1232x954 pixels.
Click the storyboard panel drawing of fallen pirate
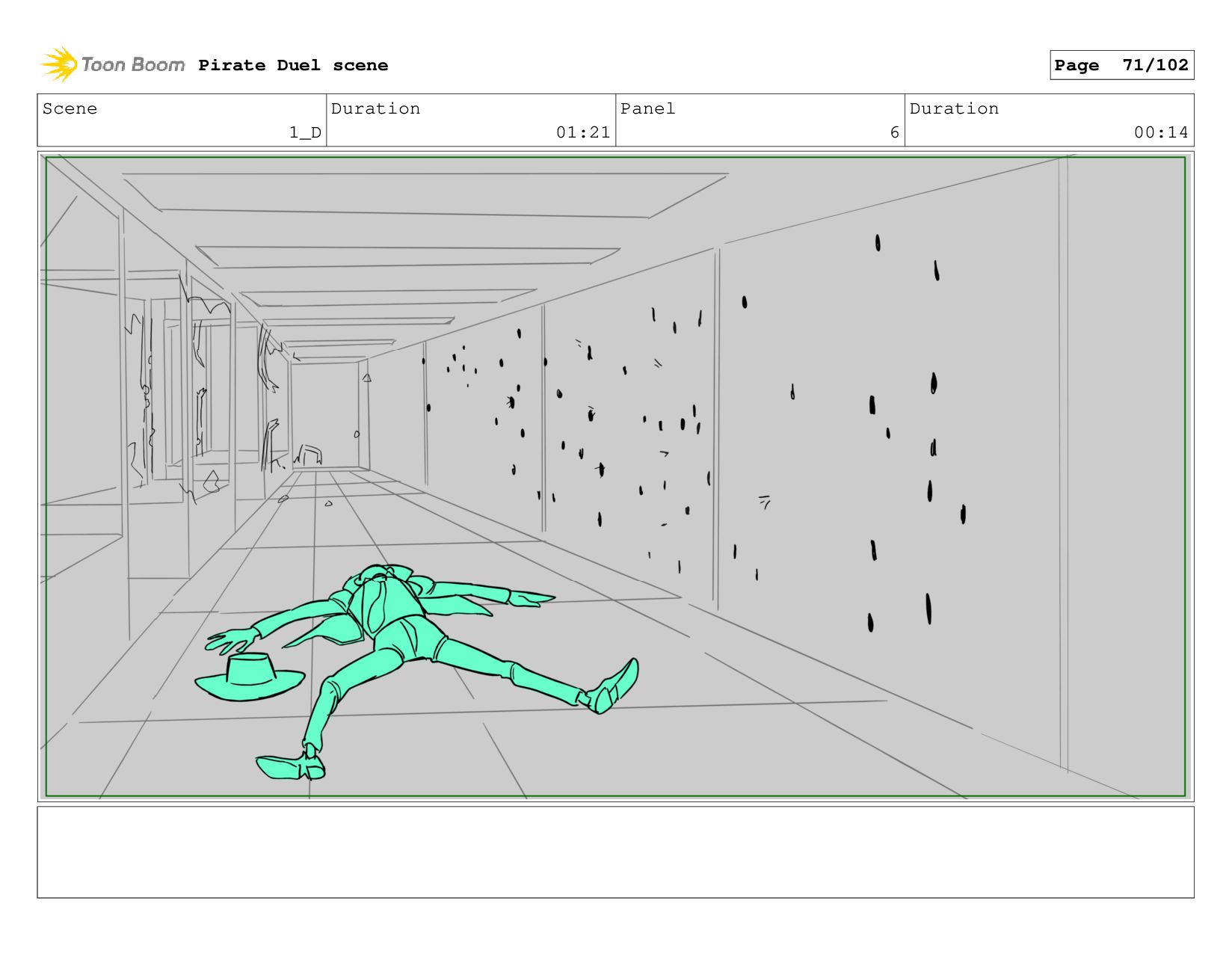click(x=615, y=476)
